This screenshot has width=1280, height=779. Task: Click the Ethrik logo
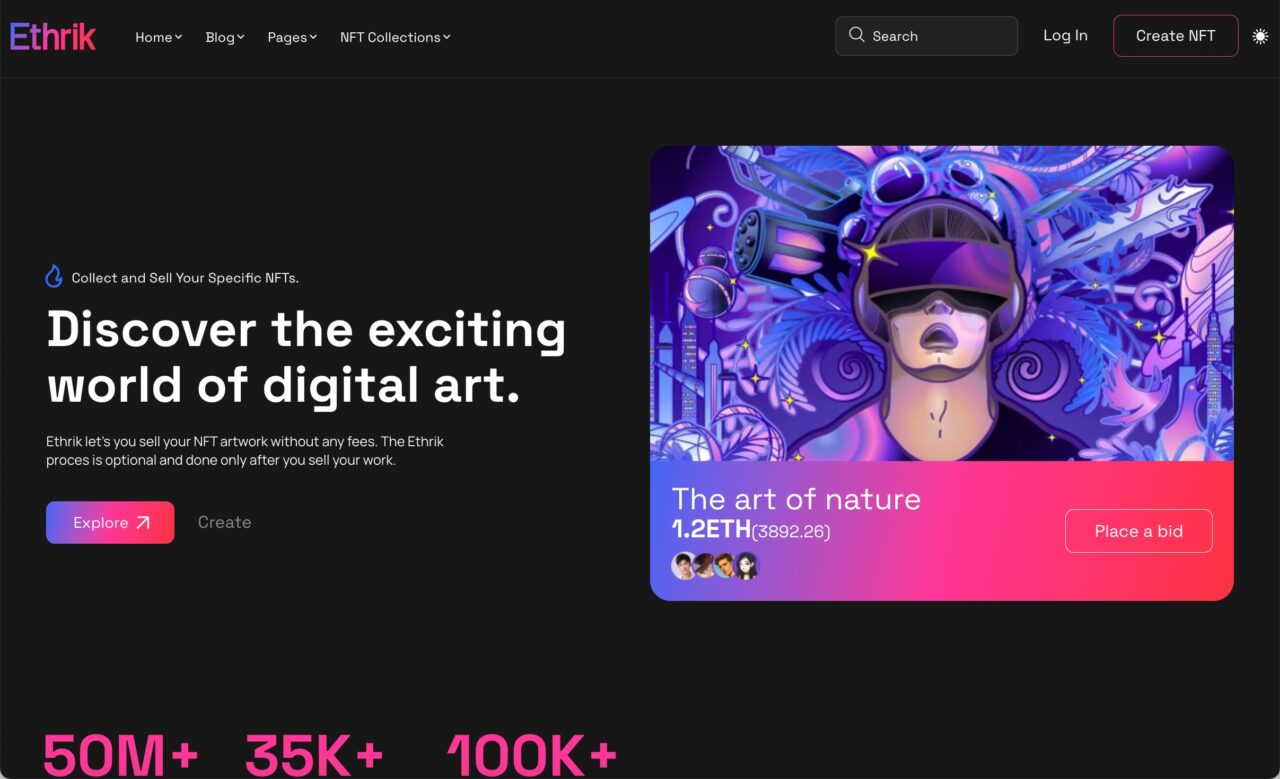tap(53, 37)
